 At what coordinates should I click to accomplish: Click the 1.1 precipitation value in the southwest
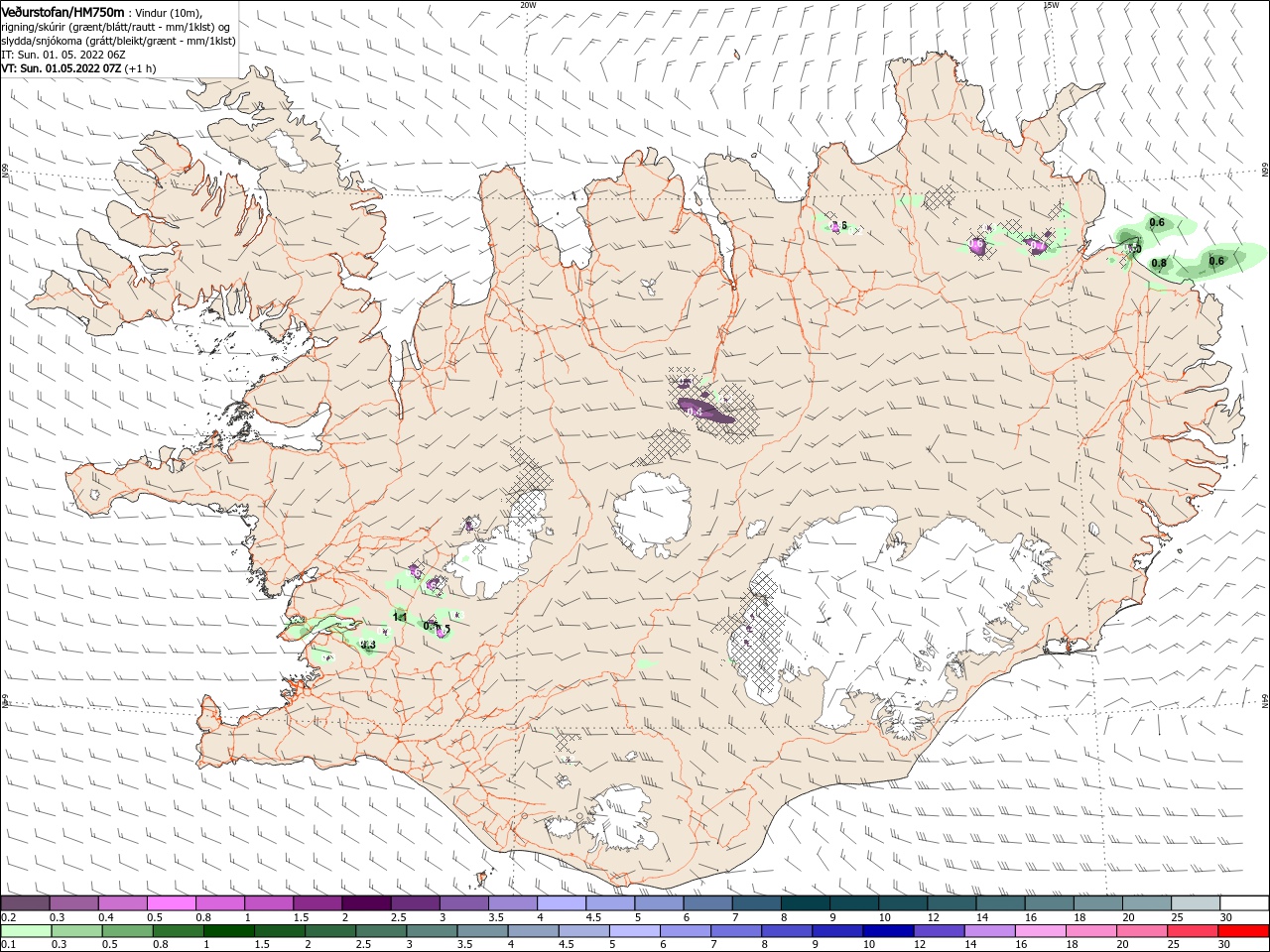pos(401,617)
